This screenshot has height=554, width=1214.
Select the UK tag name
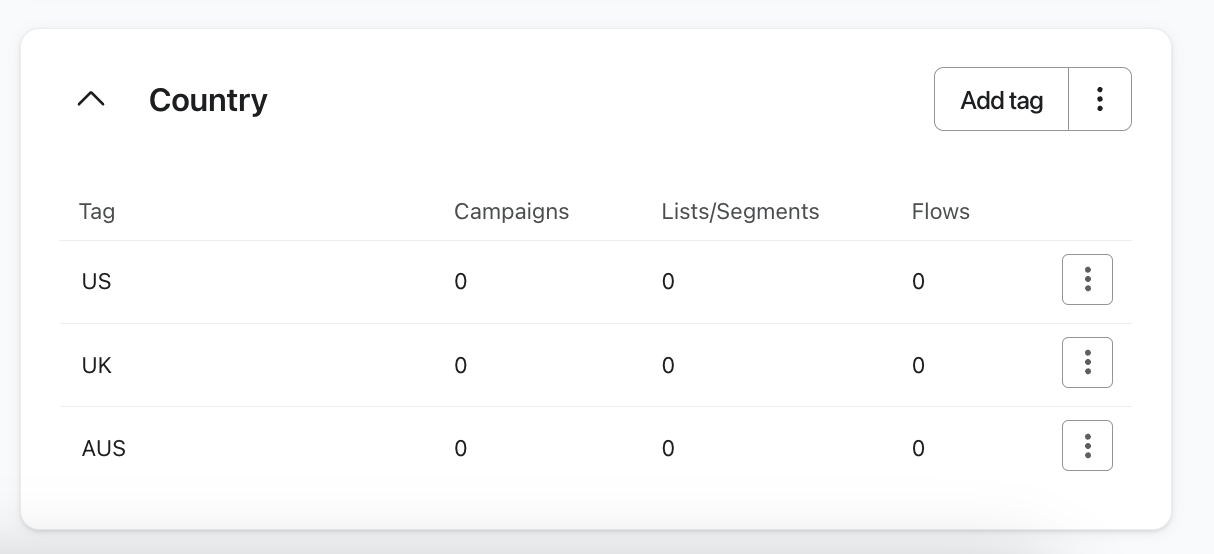(96, 366)
